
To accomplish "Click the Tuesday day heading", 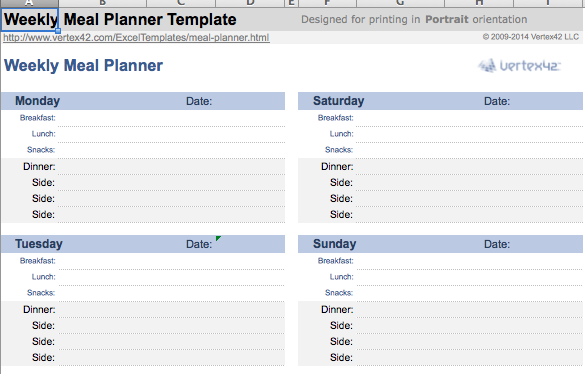I will pyautogui.click(x=39, y=244).
